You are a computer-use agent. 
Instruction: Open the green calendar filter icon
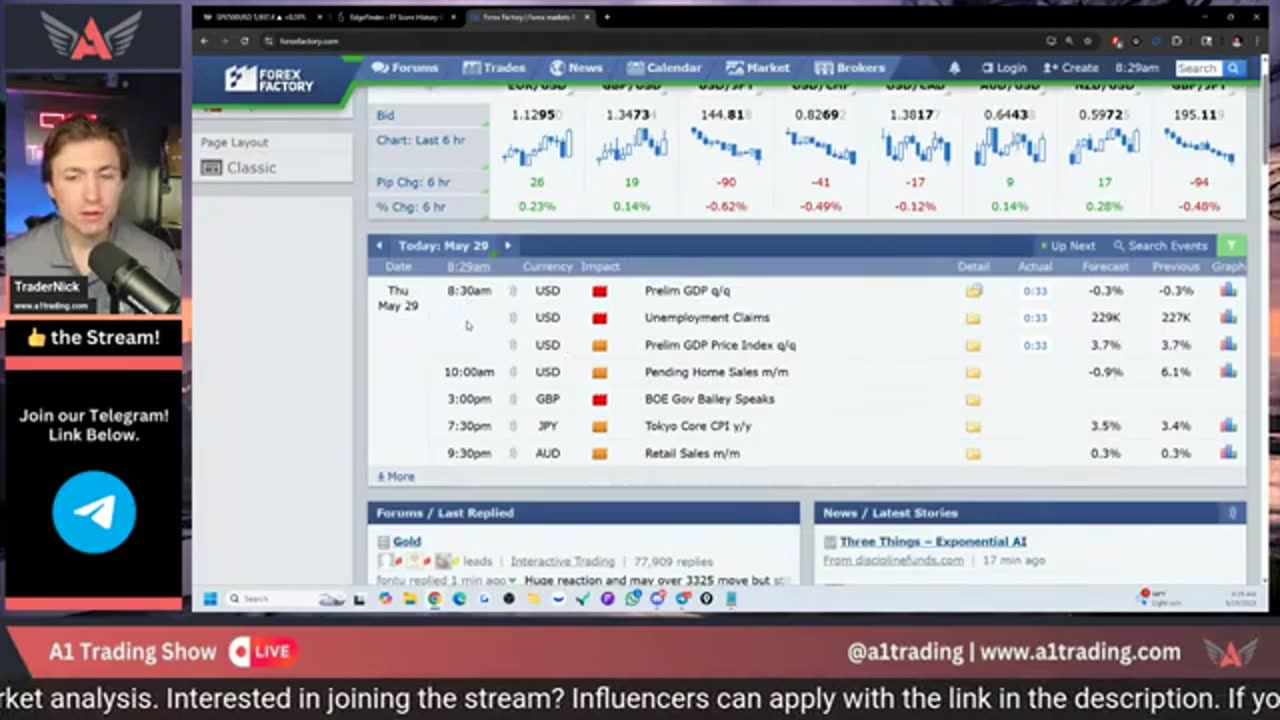point(1231,245)
